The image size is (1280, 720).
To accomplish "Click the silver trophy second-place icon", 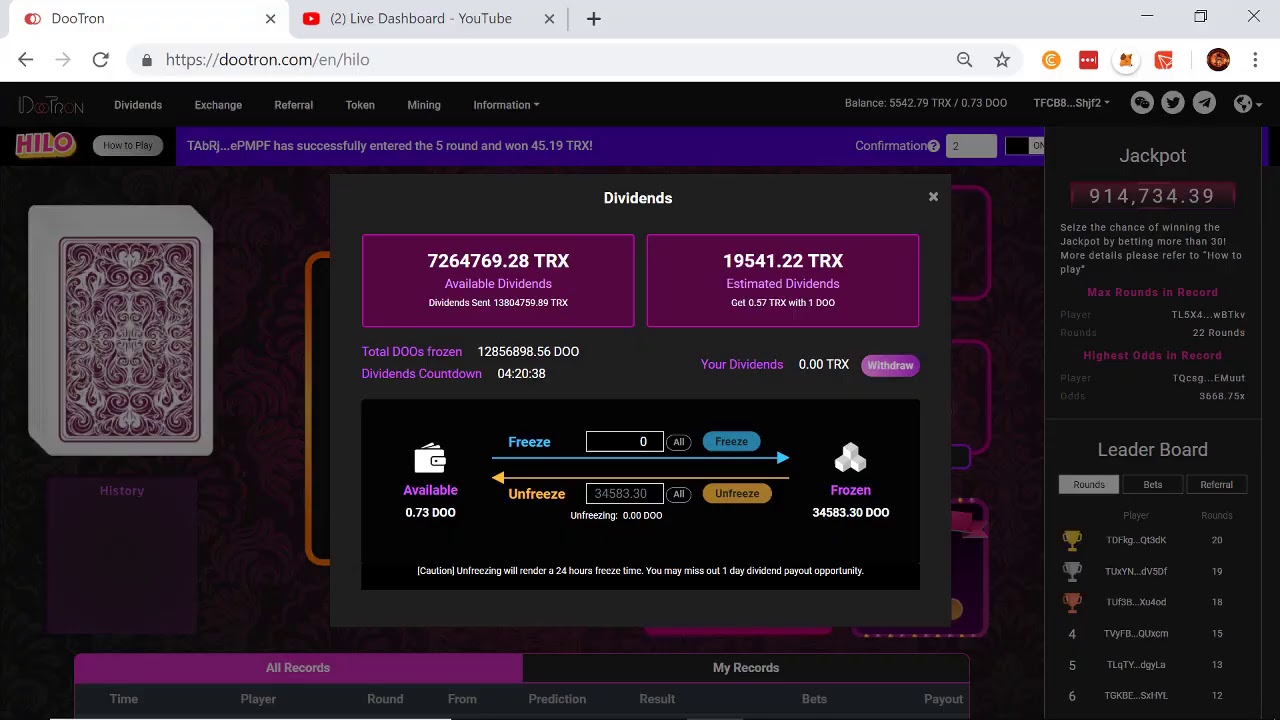I will (x=1072, y=571).
